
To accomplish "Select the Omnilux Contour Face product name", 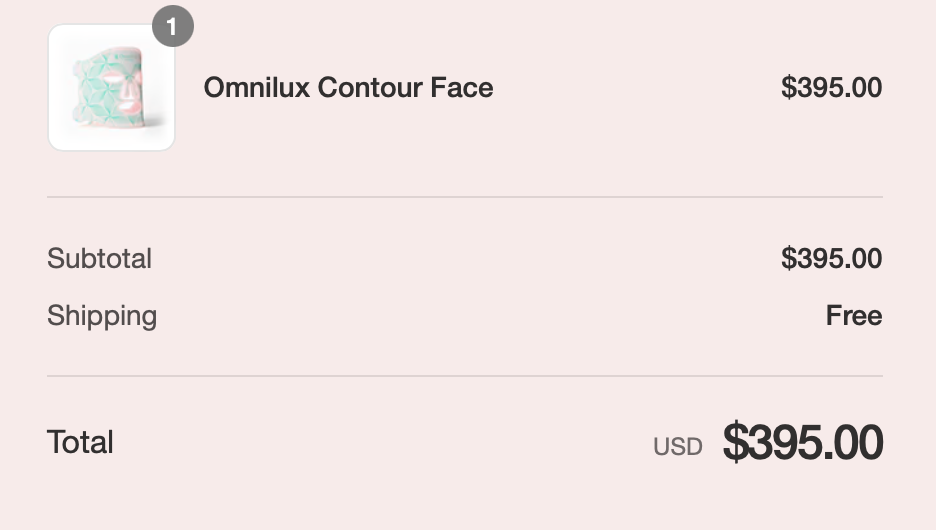I will 348,88.
